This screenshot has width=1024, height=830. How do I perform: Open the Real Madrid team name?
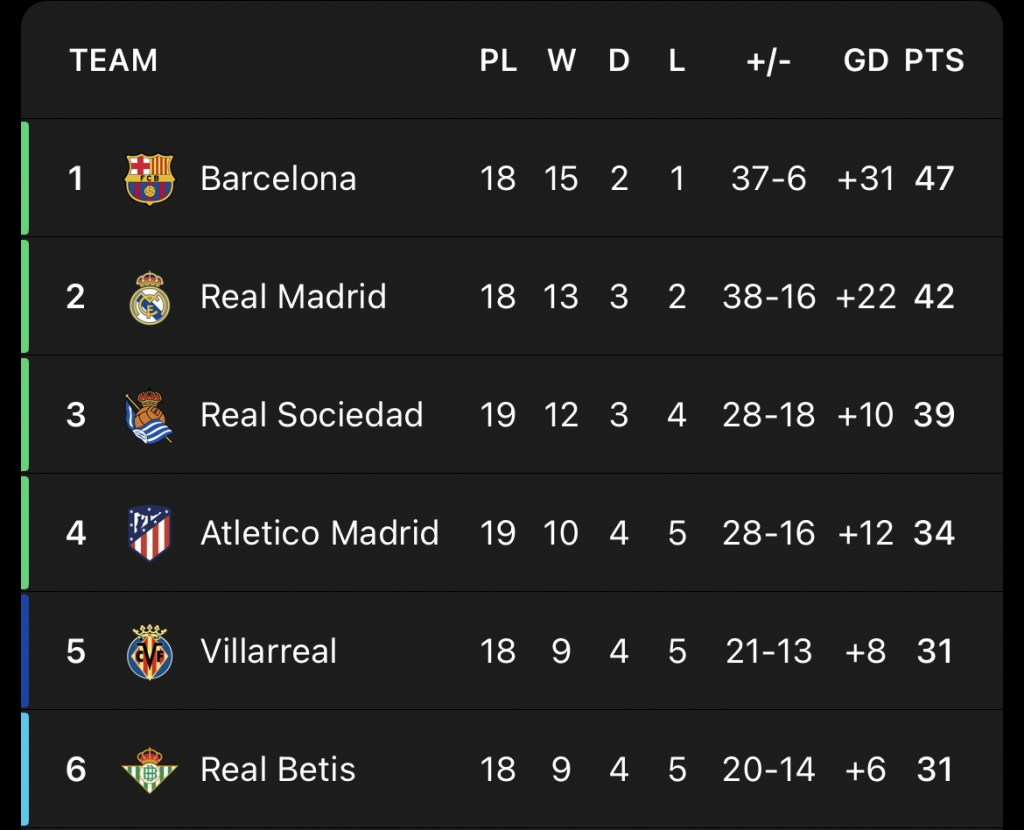point(293,296)
